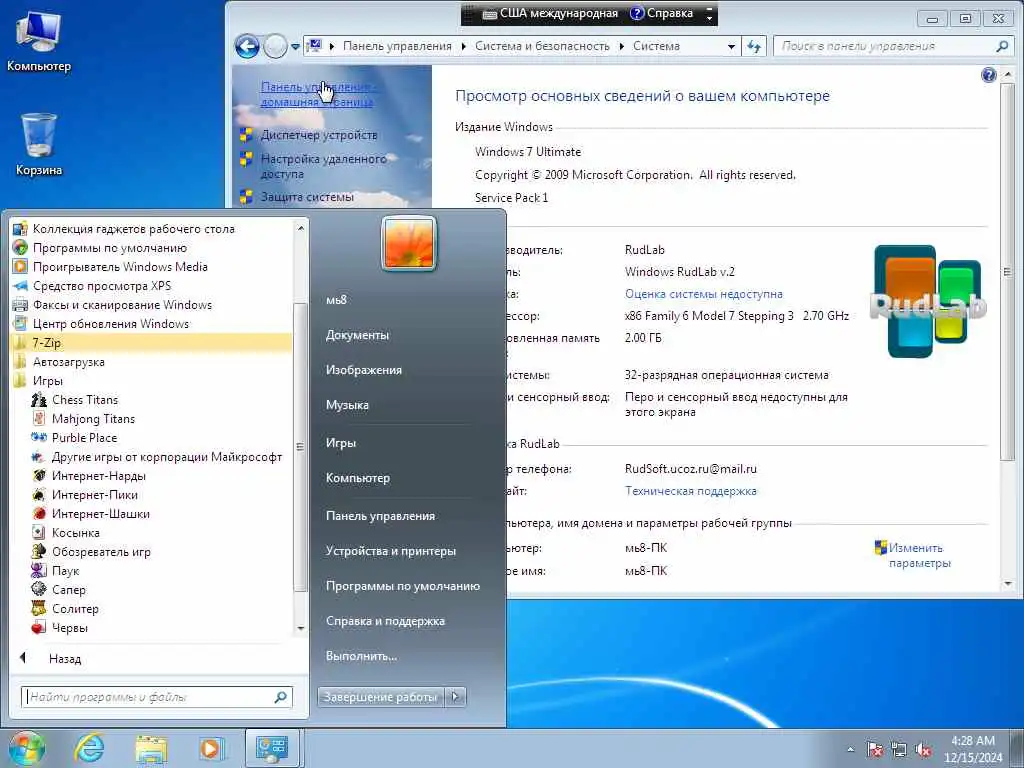Click Изменить параметры link
This screenshot has height=768, width=1024.
pos(920,555)
